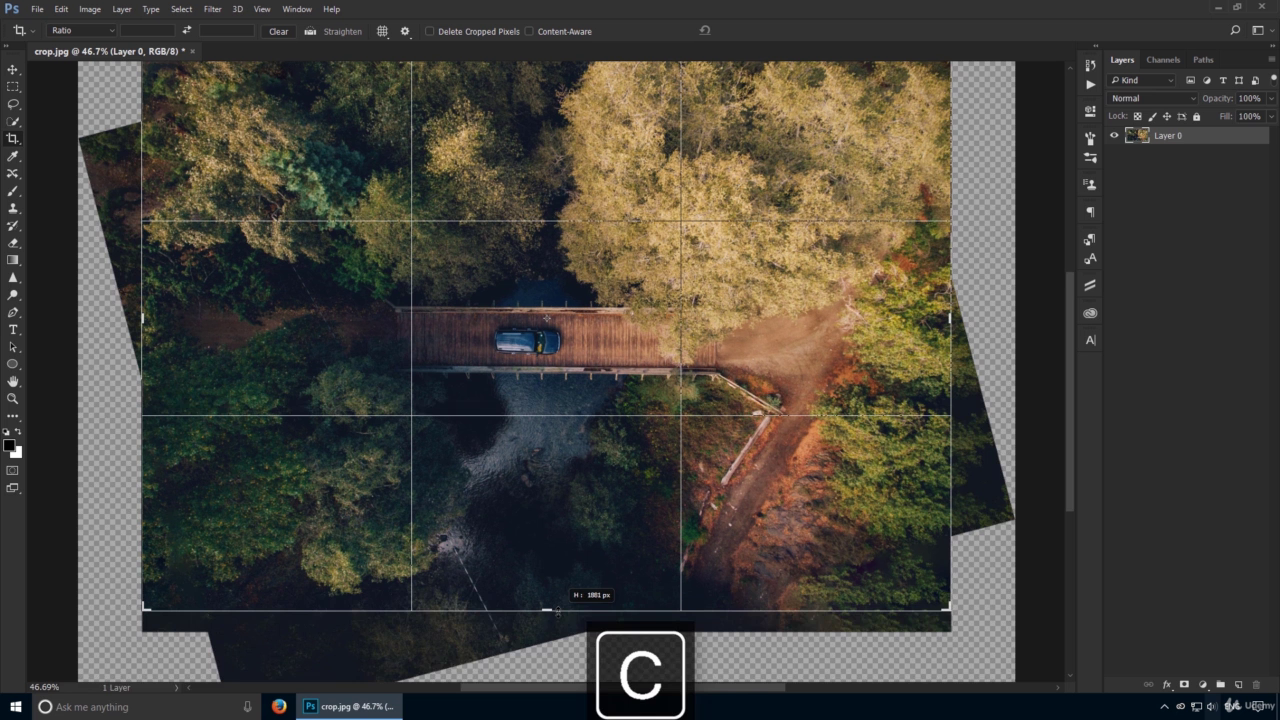Image resolution: width=1280 pixels, height=720 pixels.
Task: Toggle Quick Mask mode icon
Action: (13, 470)
